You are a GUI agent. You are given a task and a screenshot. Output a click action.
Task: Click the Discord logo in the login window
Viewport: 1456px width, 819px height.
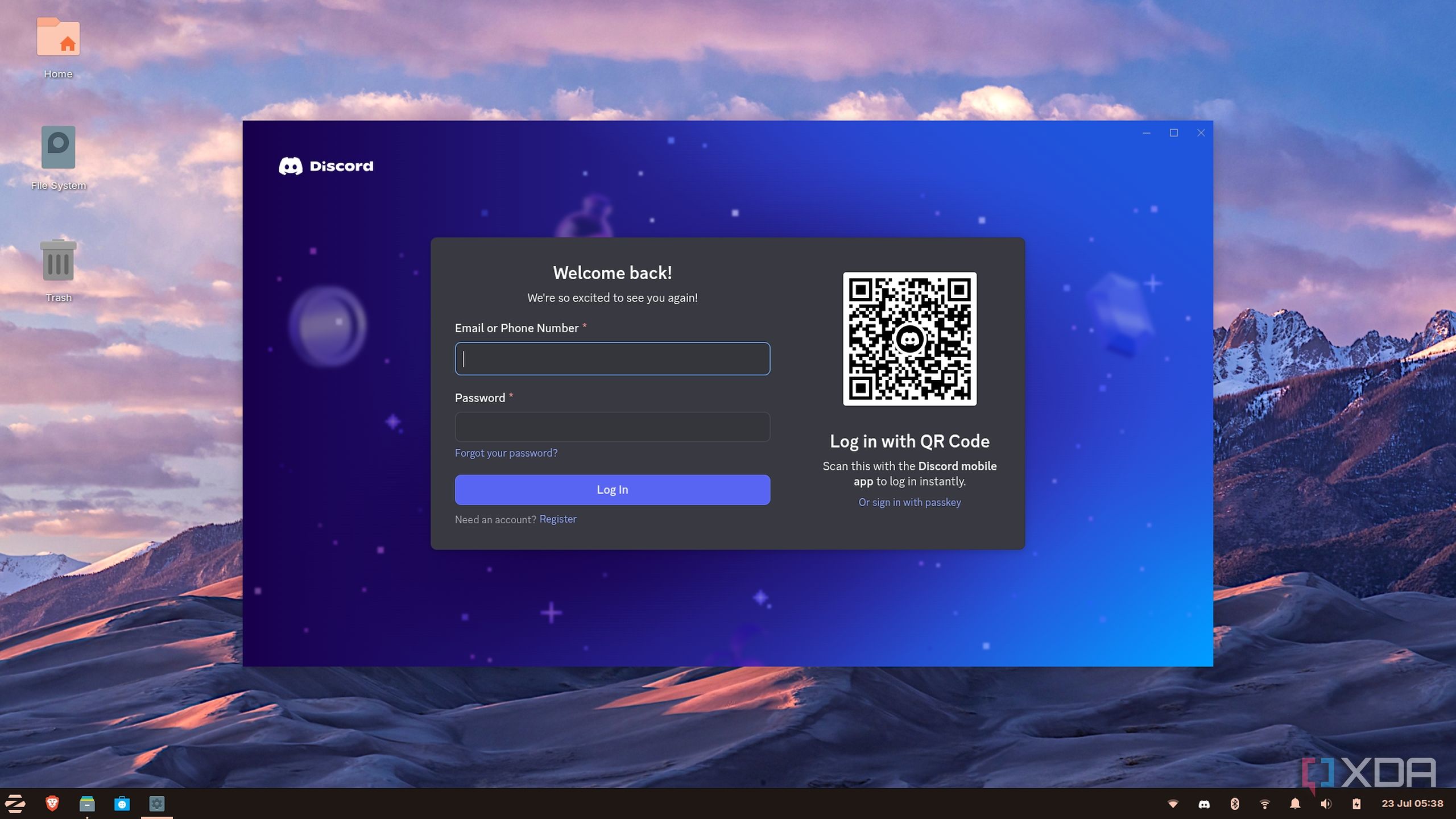[326, 166]
